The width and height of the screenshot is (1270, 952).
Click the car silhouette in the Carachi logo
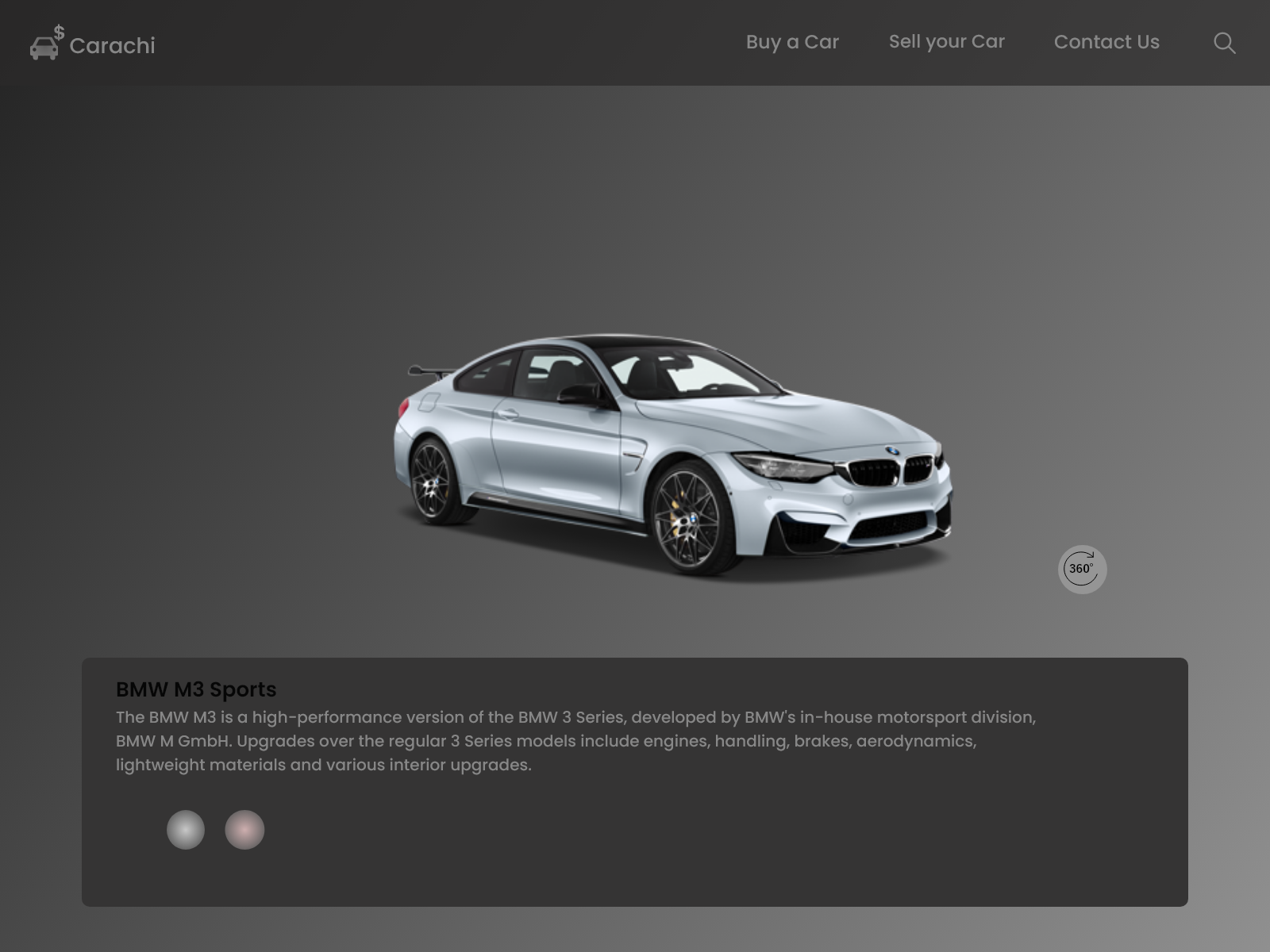click(44, 49)
